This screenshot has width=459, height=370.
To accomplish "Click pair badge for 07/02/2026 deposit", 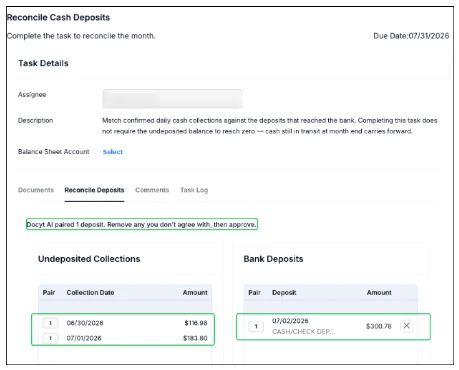I will 256,326.
